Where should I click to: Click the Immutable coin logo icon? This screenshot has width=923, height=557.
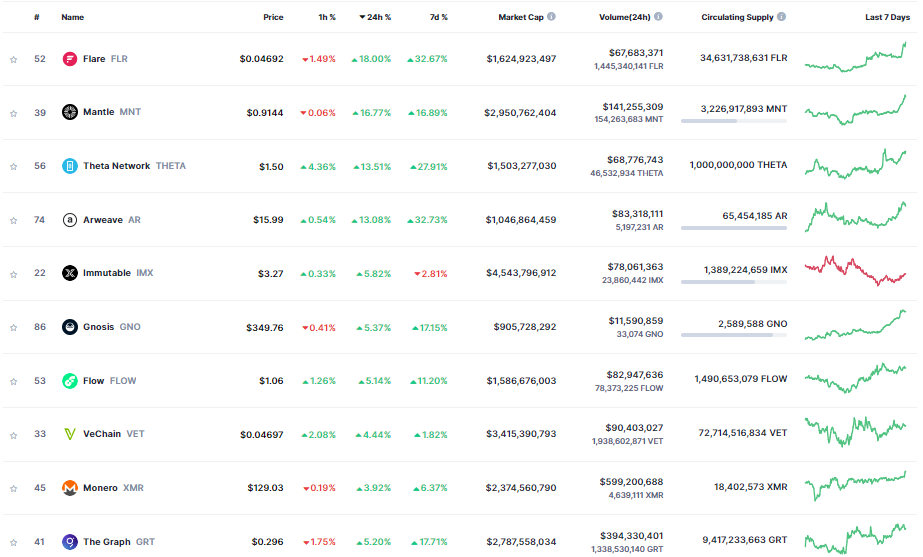[70, 273]
